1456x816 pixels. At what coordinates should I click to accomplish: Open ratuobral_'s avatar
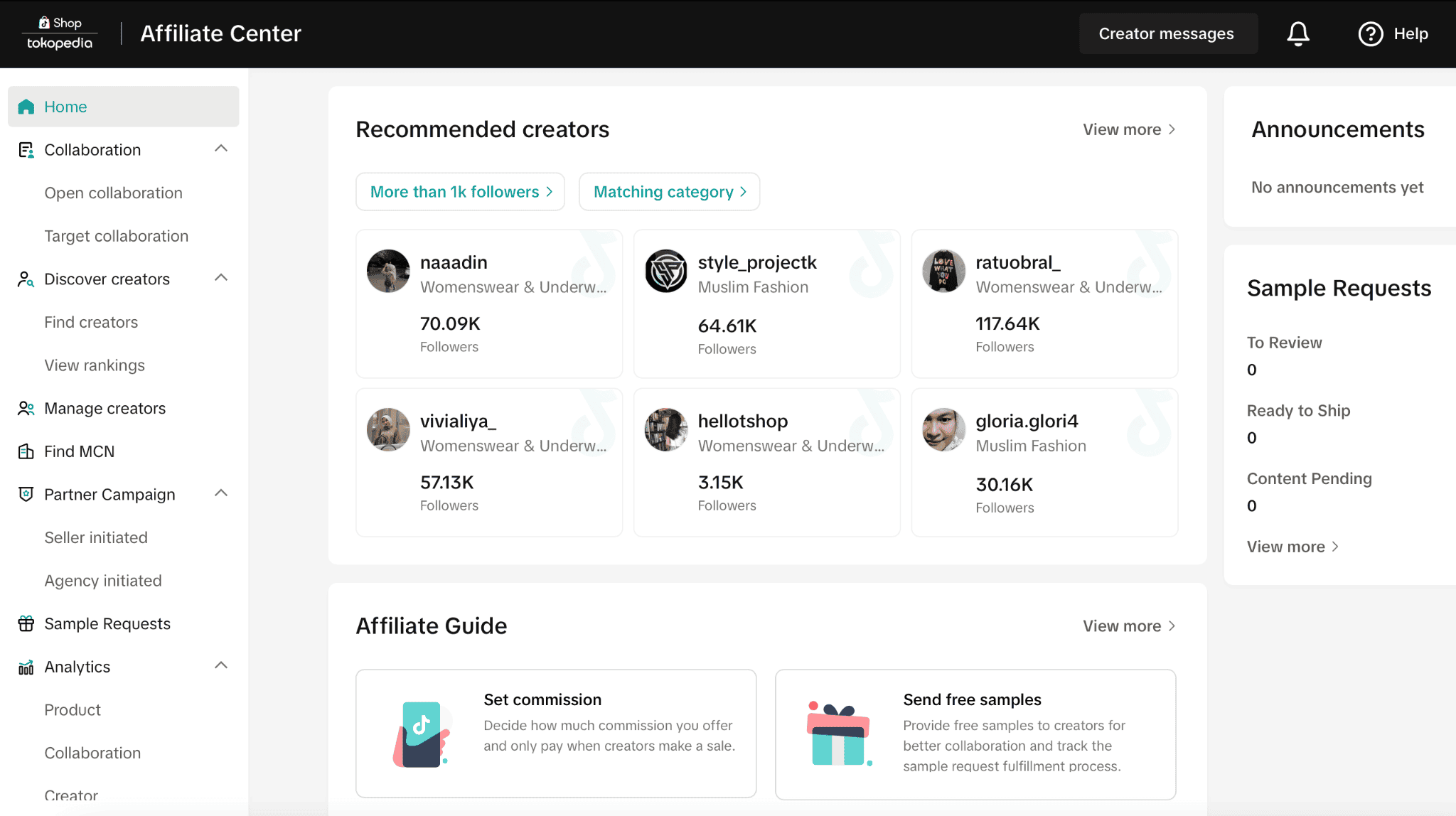coord(944,271)
